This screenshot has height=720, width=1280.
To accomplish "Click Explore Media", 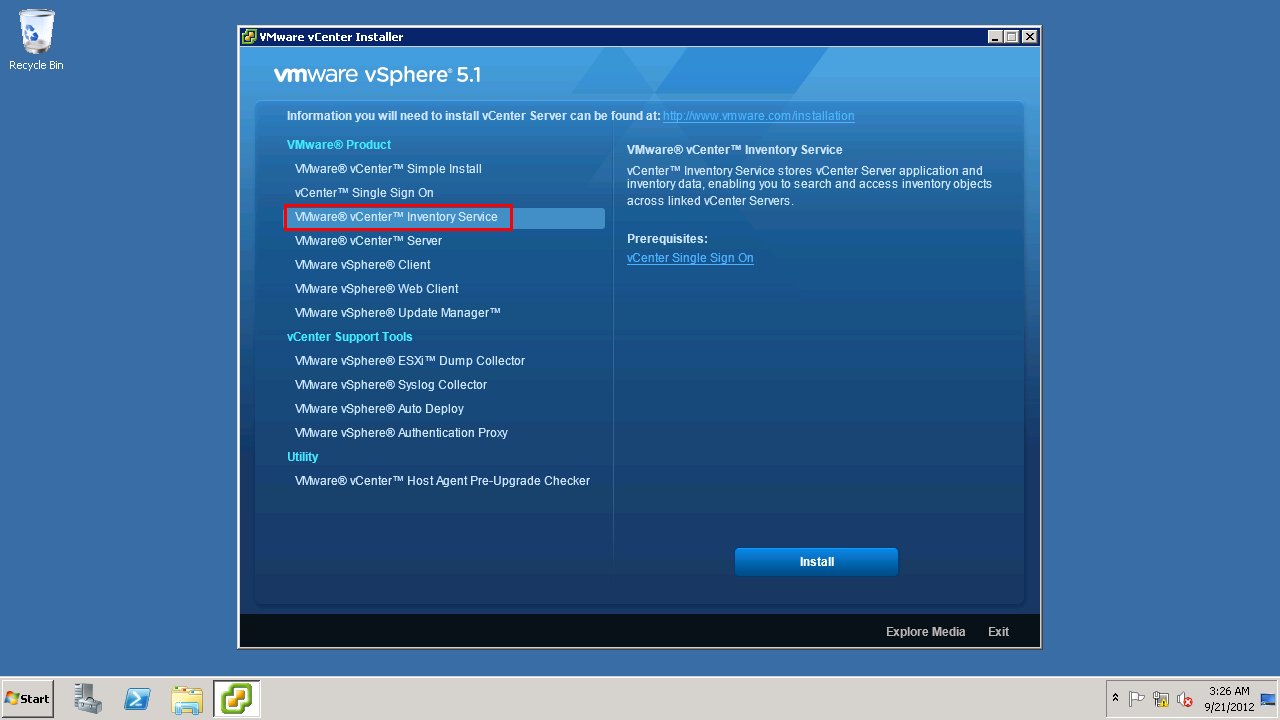I will click(x=925, y=632).
